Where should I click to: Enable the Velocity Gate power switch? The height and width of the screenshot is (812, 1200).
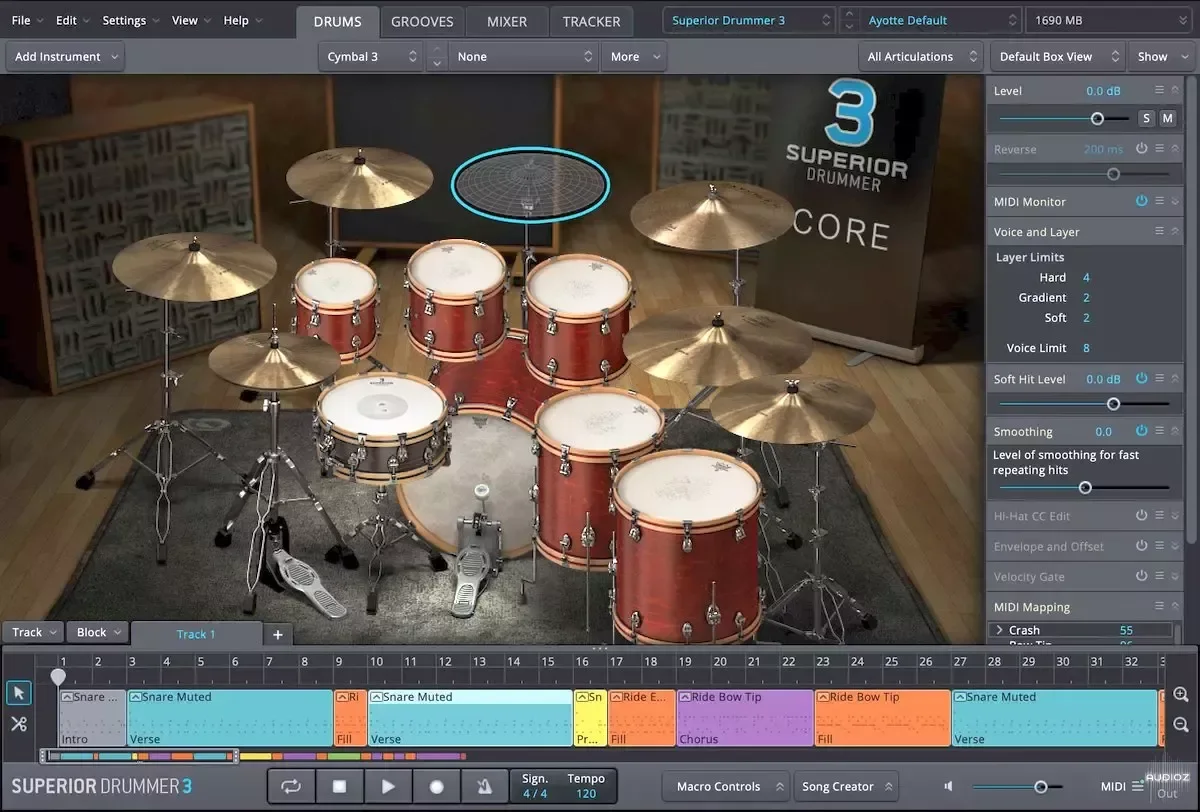[1141, 576]
